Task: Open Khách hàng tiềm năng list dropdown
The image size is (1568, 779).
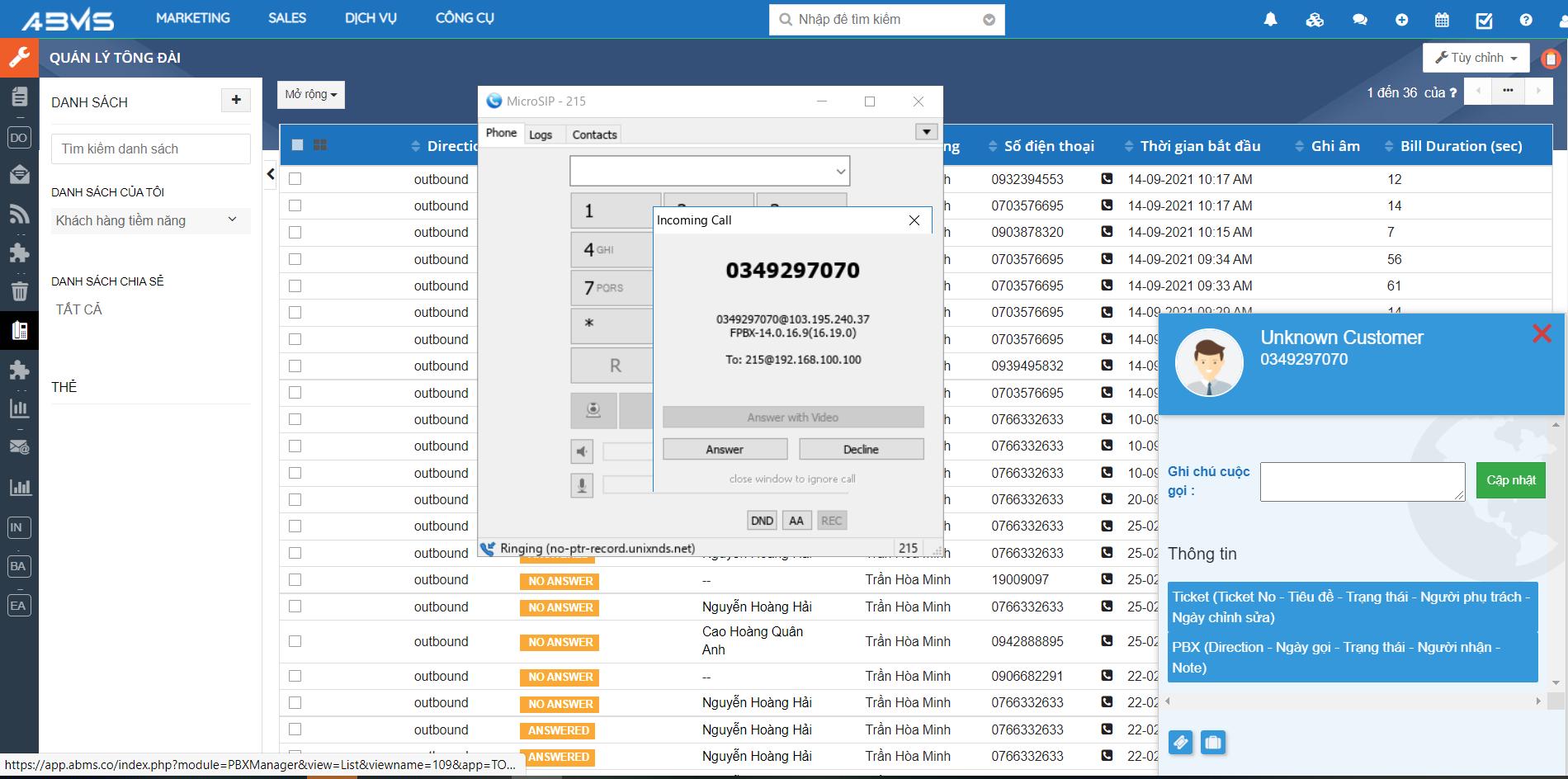Action: [149, 220]
